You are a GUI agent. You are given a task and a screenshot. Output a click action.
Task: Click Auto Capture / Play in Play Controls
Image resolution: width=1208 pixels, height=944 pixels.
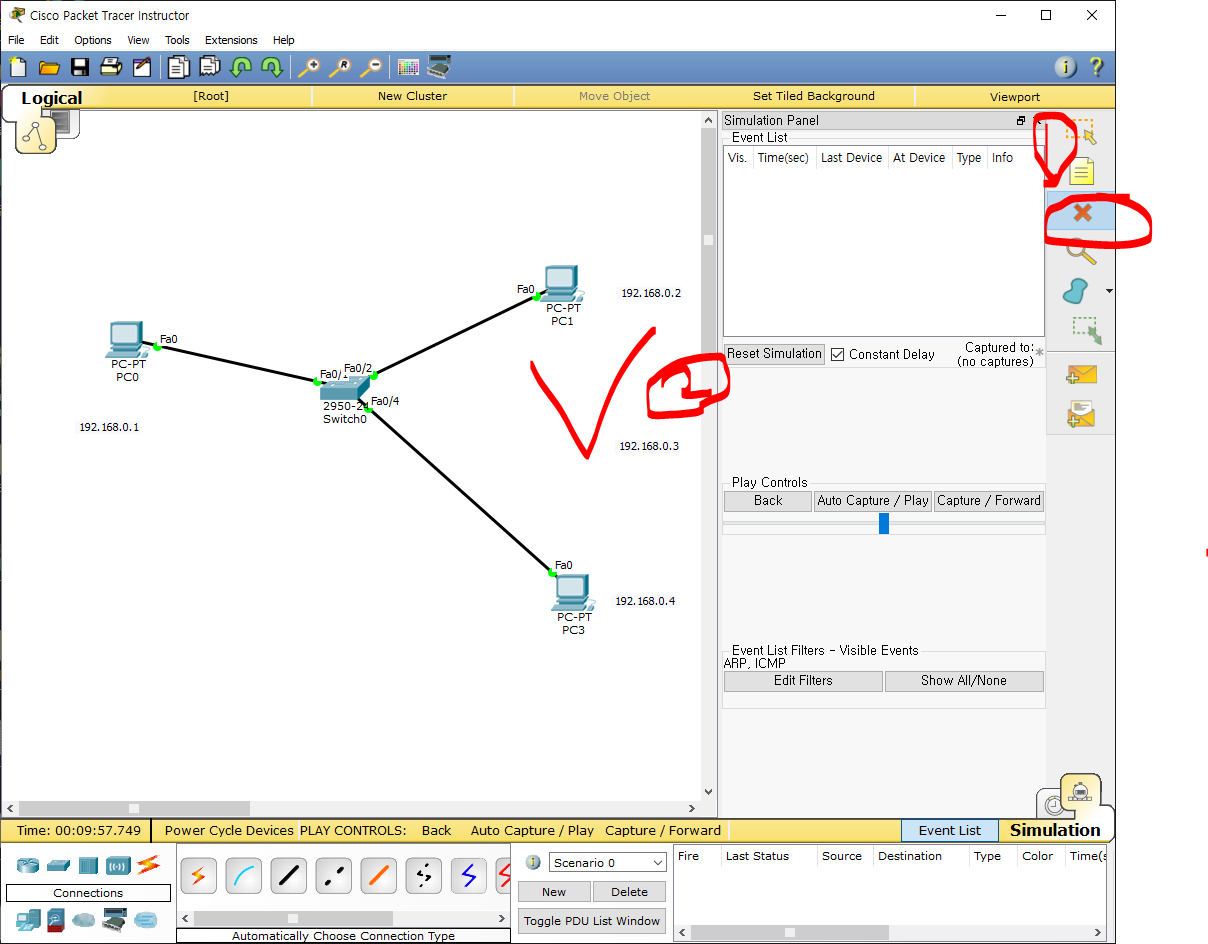[873, 501]
